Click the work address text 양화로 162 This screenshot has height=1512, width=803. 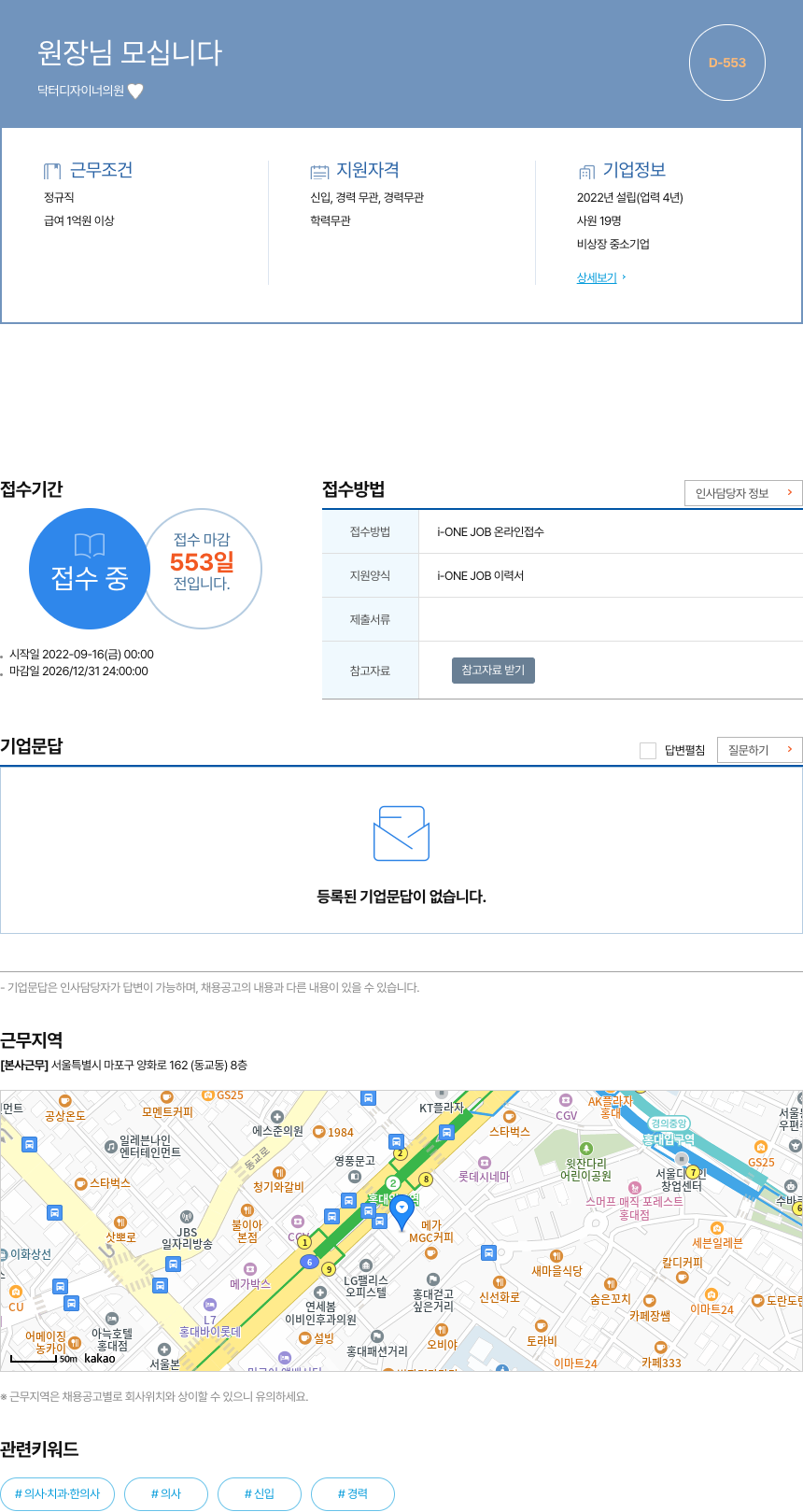151,1065
